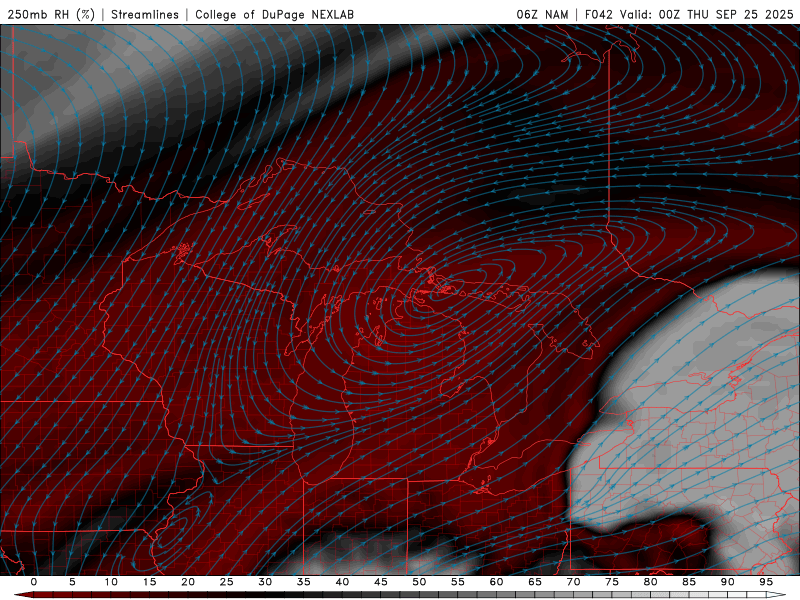Click the "06Z NAM" model run label
This screenshot has width=800, height=600.
(542, 14)
